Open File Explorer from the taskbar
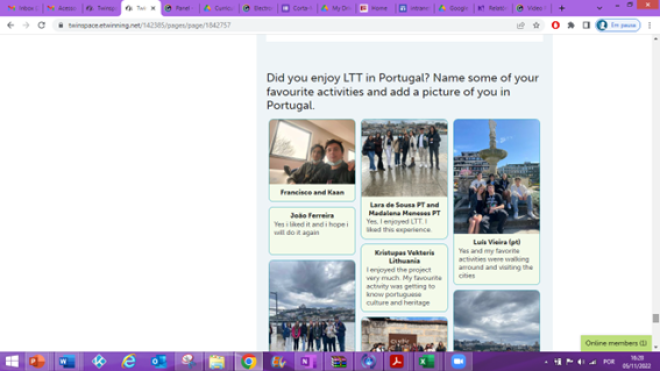 click(x=217, y=362)
